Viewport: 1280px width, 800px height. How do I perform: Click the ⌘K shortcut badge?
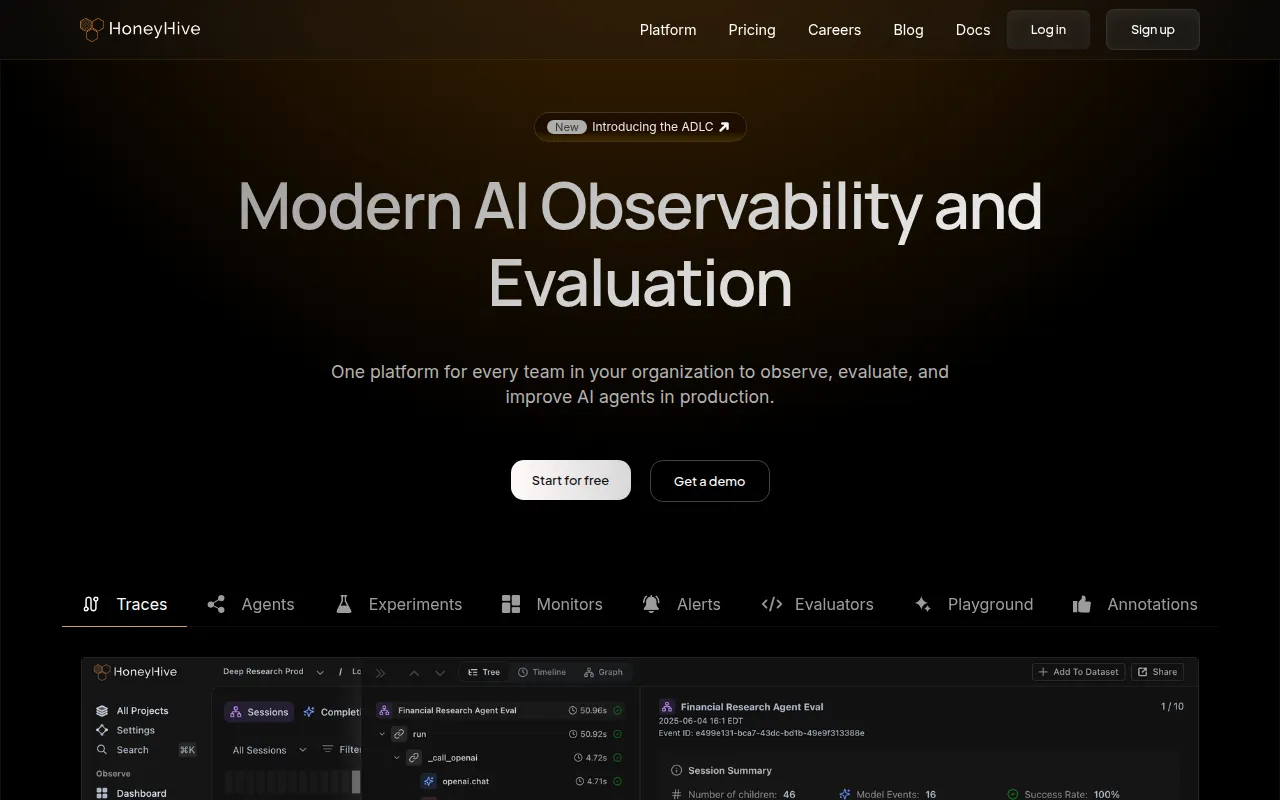[x=187, y=750]
